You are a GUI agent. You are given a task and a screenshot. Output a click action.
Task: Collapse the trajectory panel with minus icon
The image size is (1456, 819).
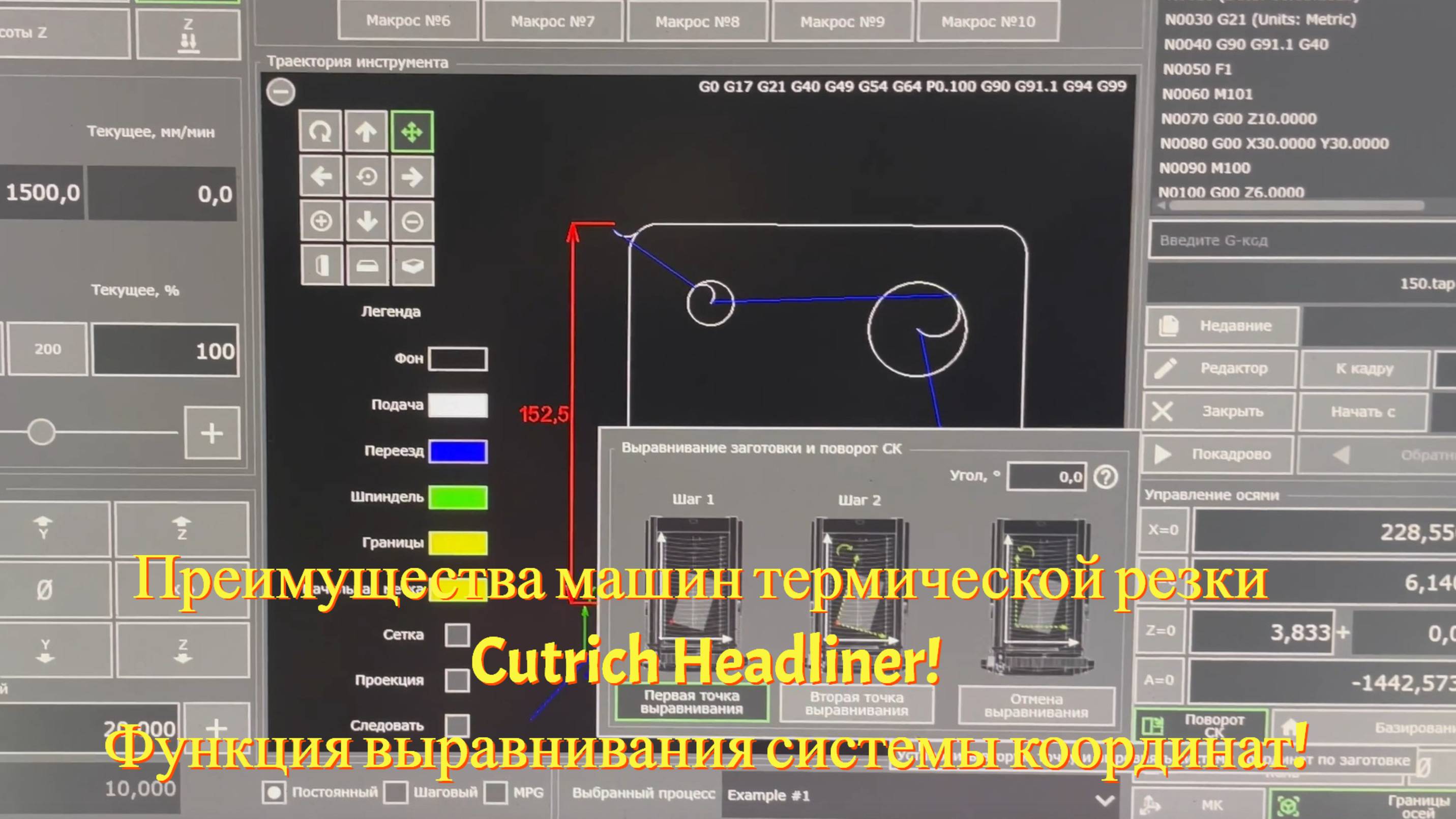[281, 92]
